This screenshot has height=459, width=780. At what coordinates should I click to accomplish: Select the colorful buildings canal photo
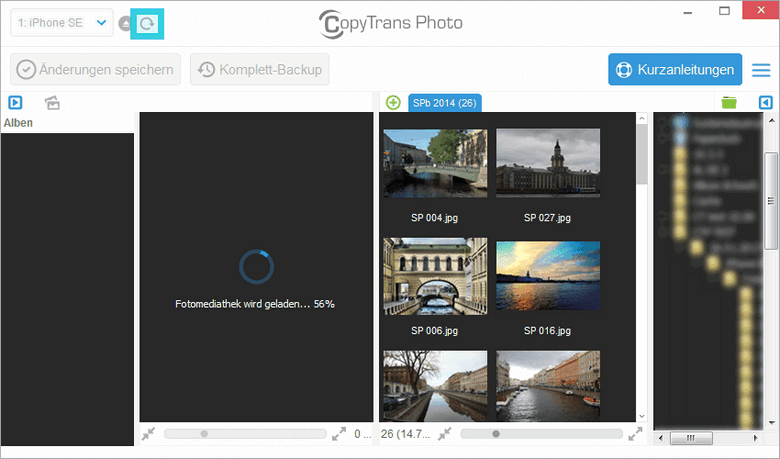tap(548, 386)
